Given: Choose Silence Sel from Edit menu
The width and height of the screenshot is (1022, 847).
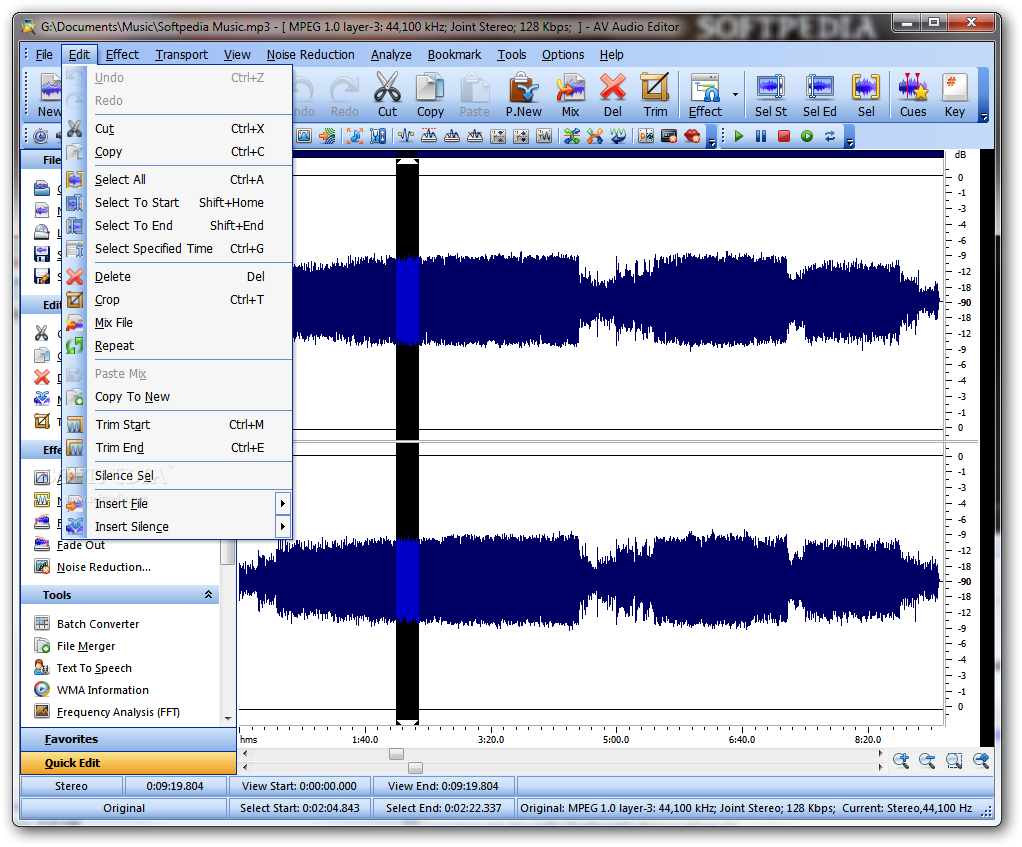Looking at the screenshot, I should pos(179,476).
